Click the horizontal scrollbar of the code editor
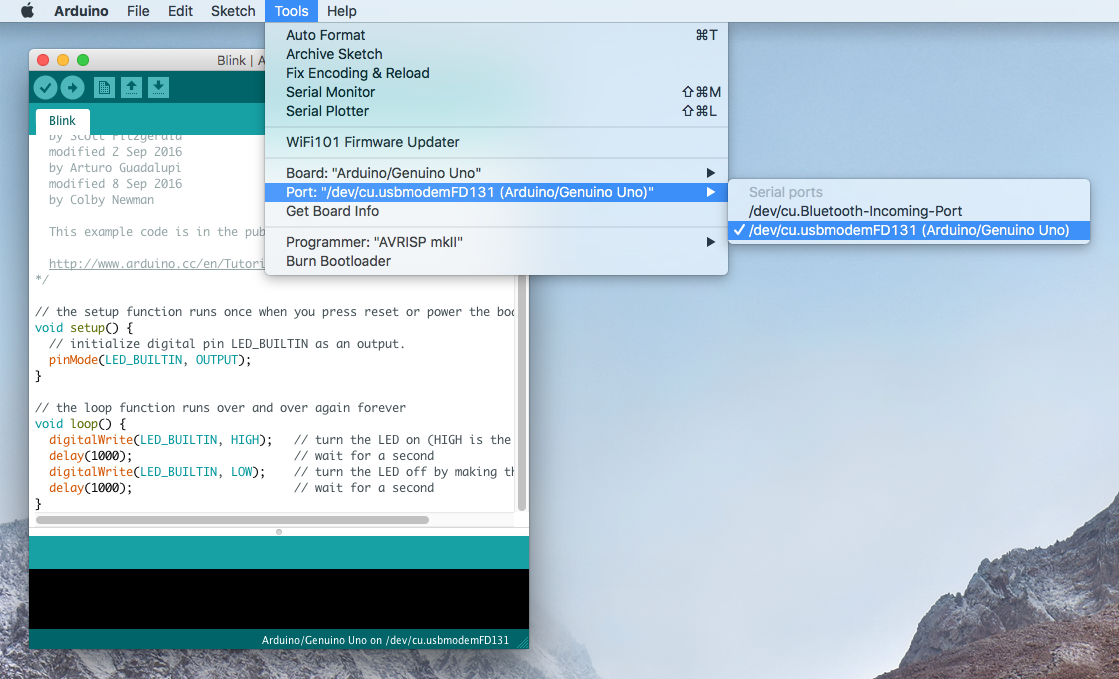The height and width of the screenshot is (679, 1119). point(232,520)
